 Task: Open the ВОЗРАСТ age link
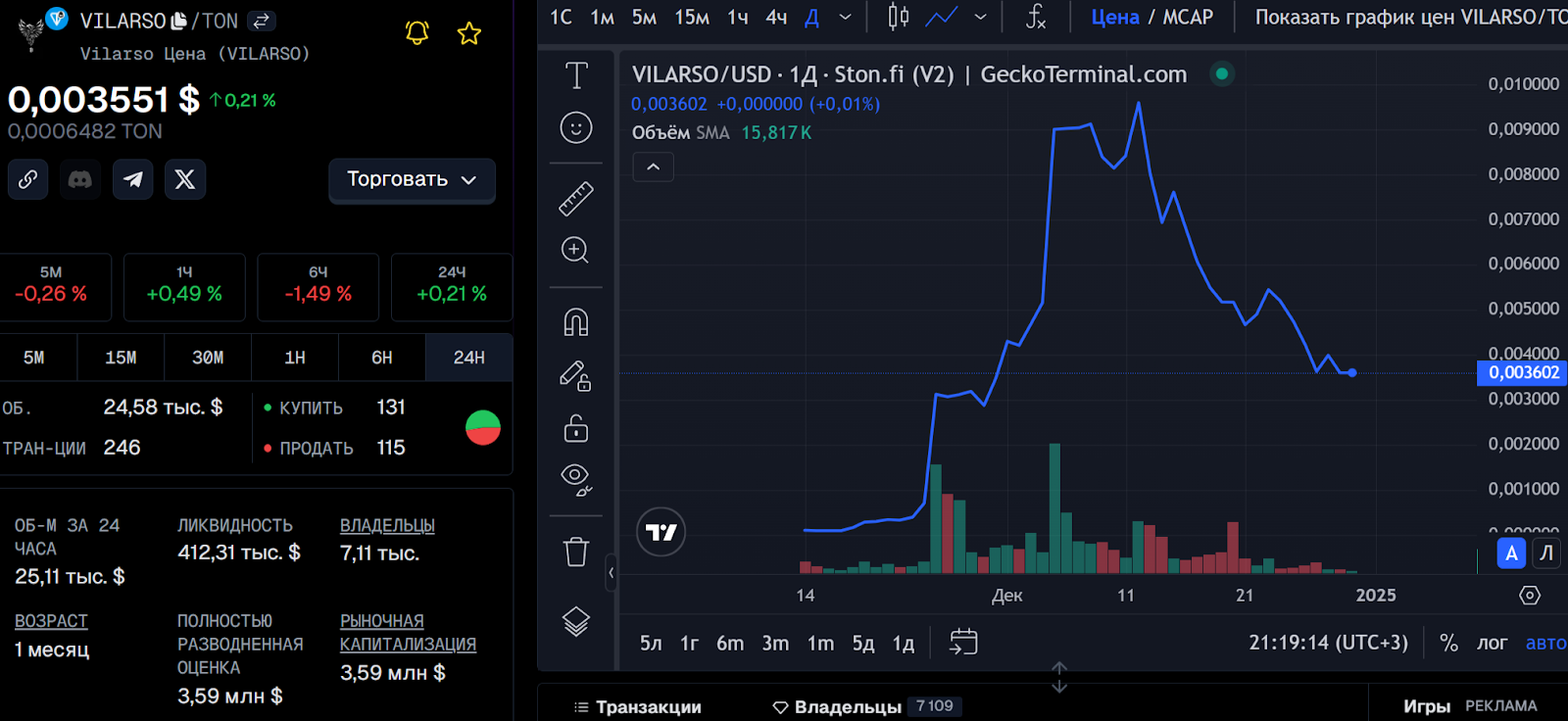51,621
